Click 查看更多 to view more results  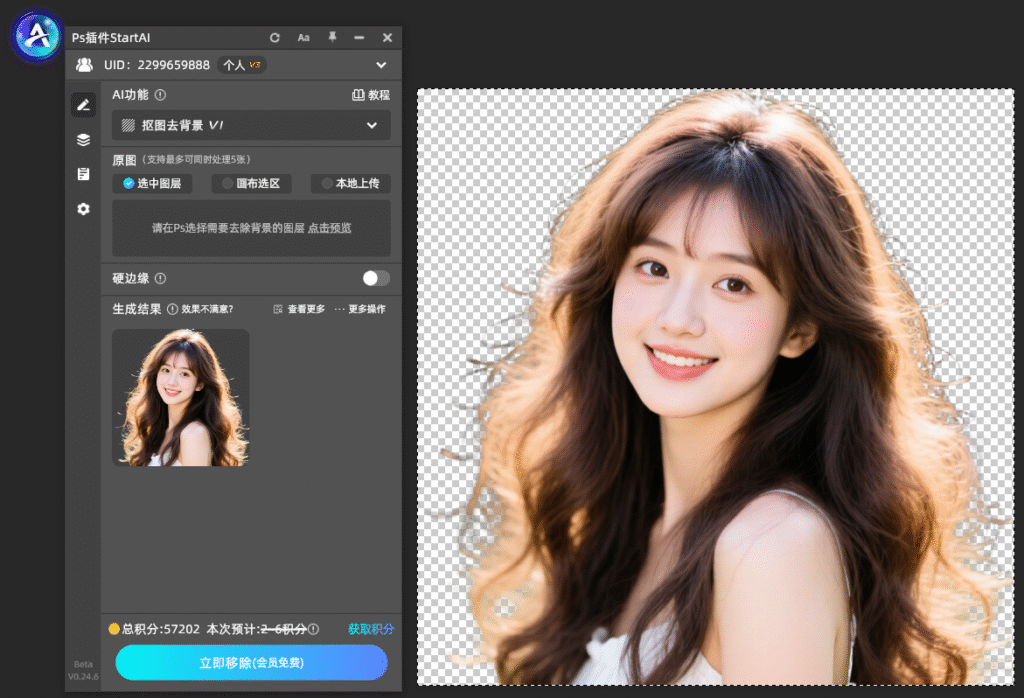click(299, 309)
